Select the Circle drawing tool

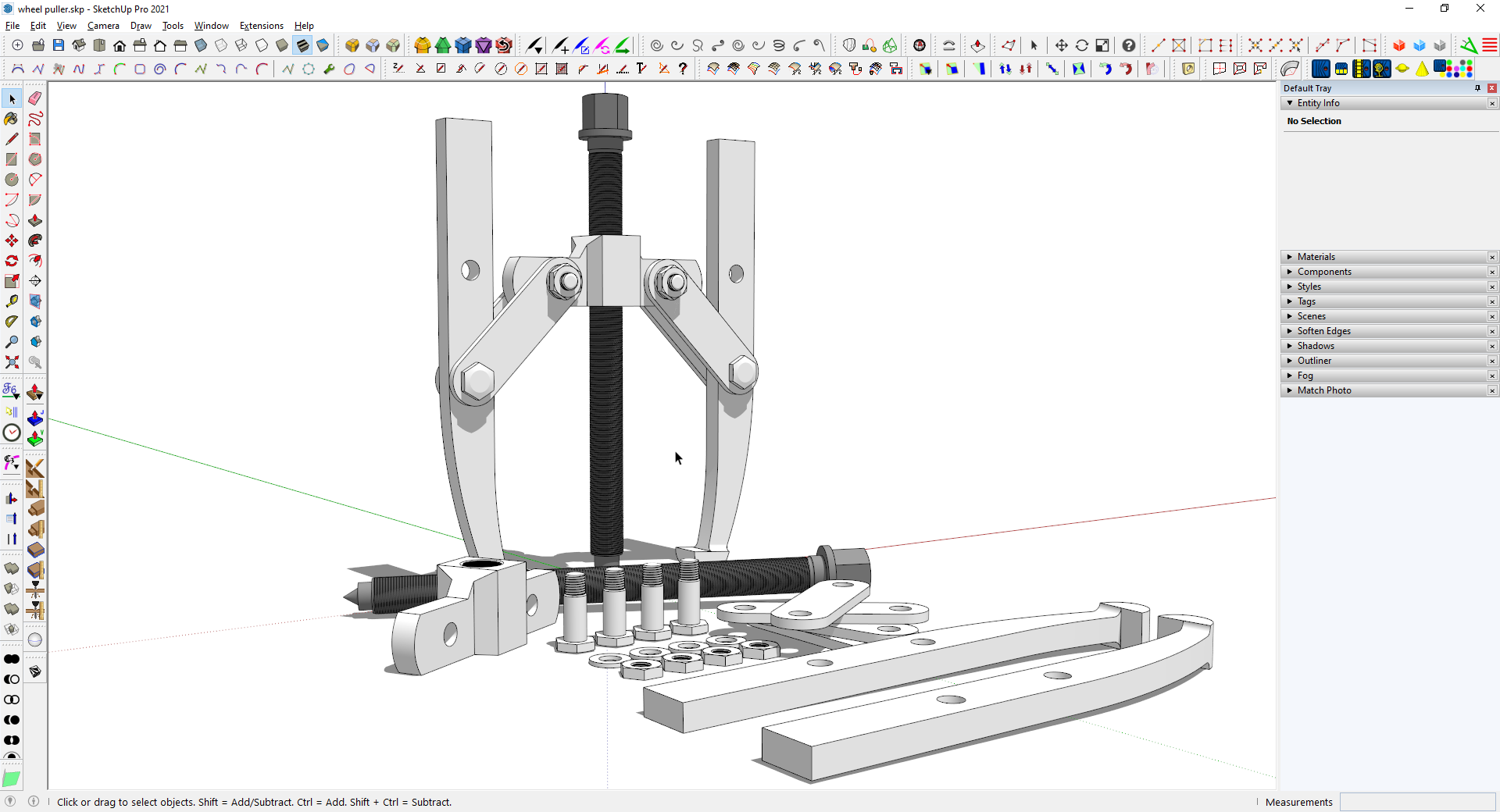point(12,180)
